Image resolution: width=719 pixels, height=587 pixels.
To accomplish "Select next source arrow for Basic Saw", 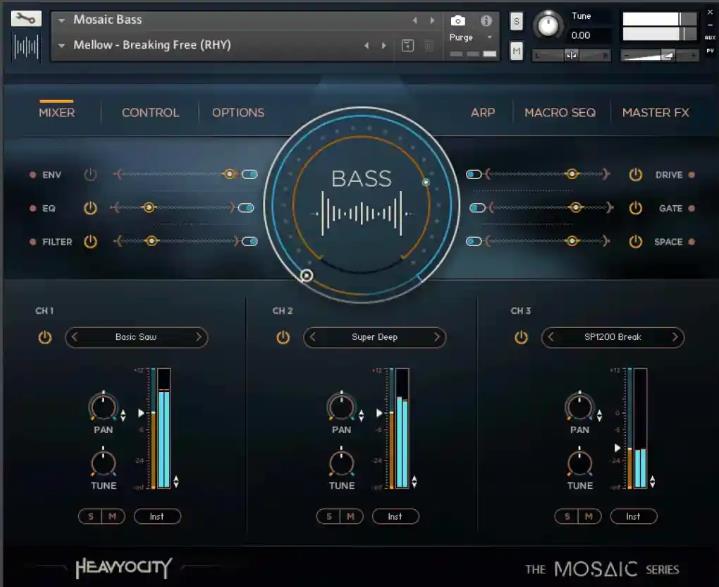I will pyautogui.click(x=199, y=337).
